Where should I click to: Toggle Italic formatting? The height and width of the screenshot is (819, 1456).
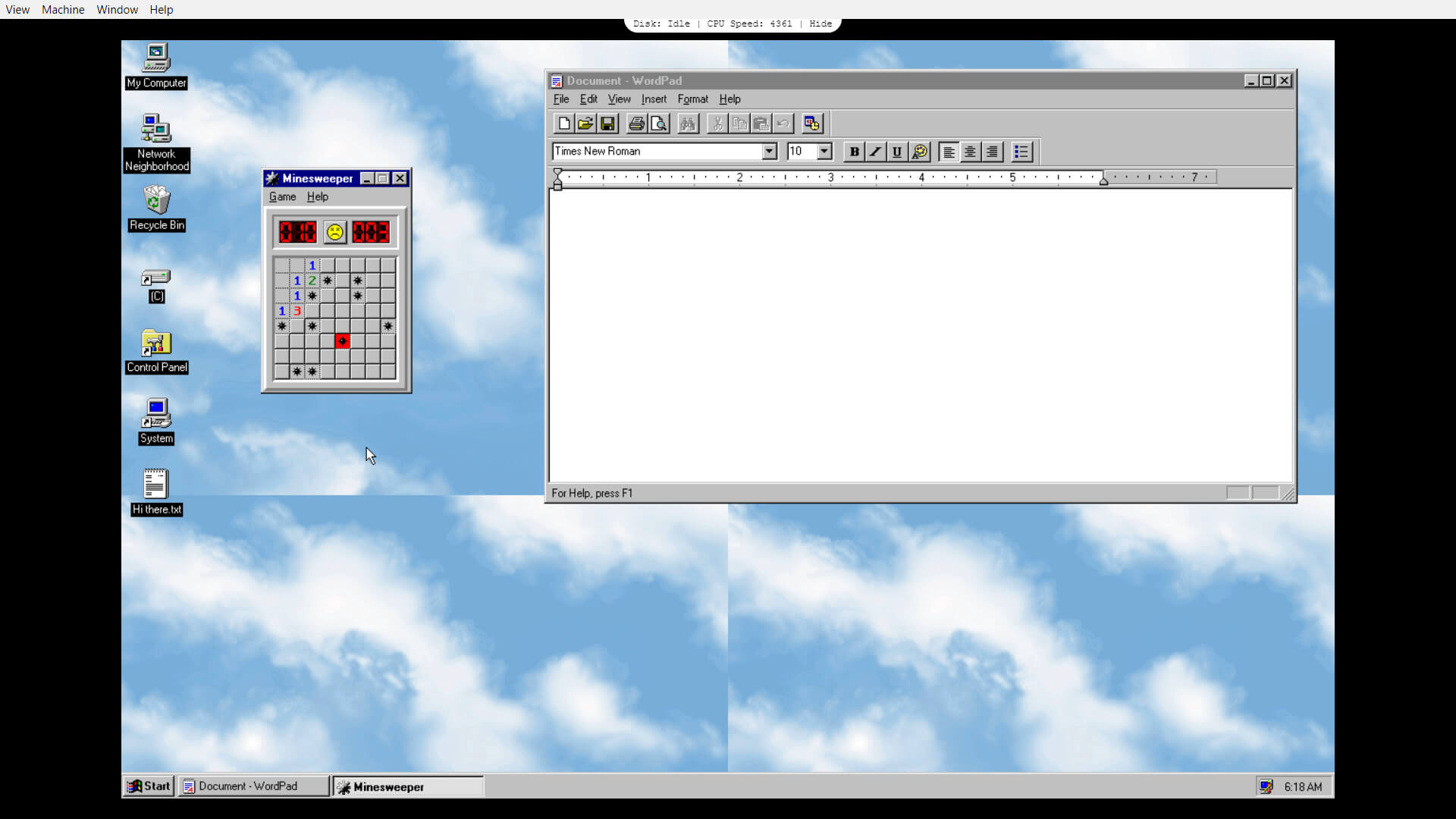coord(875,152)
